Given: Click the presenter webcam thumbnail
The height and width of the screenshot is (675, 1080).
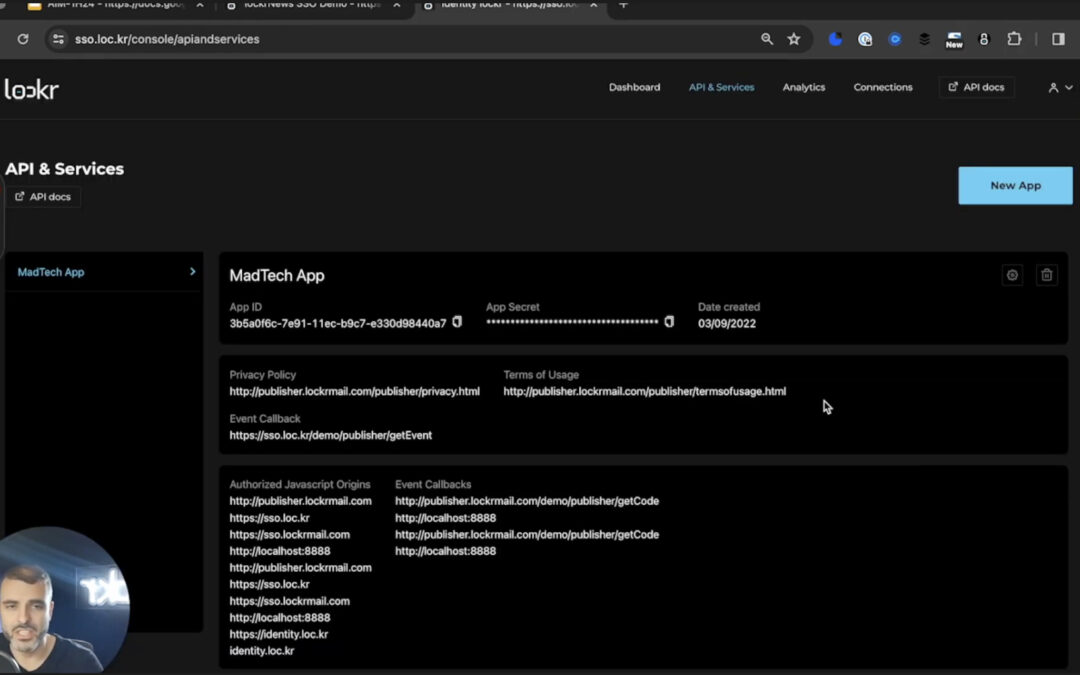Looking at the screenshot, I should (x=64, y=601).
